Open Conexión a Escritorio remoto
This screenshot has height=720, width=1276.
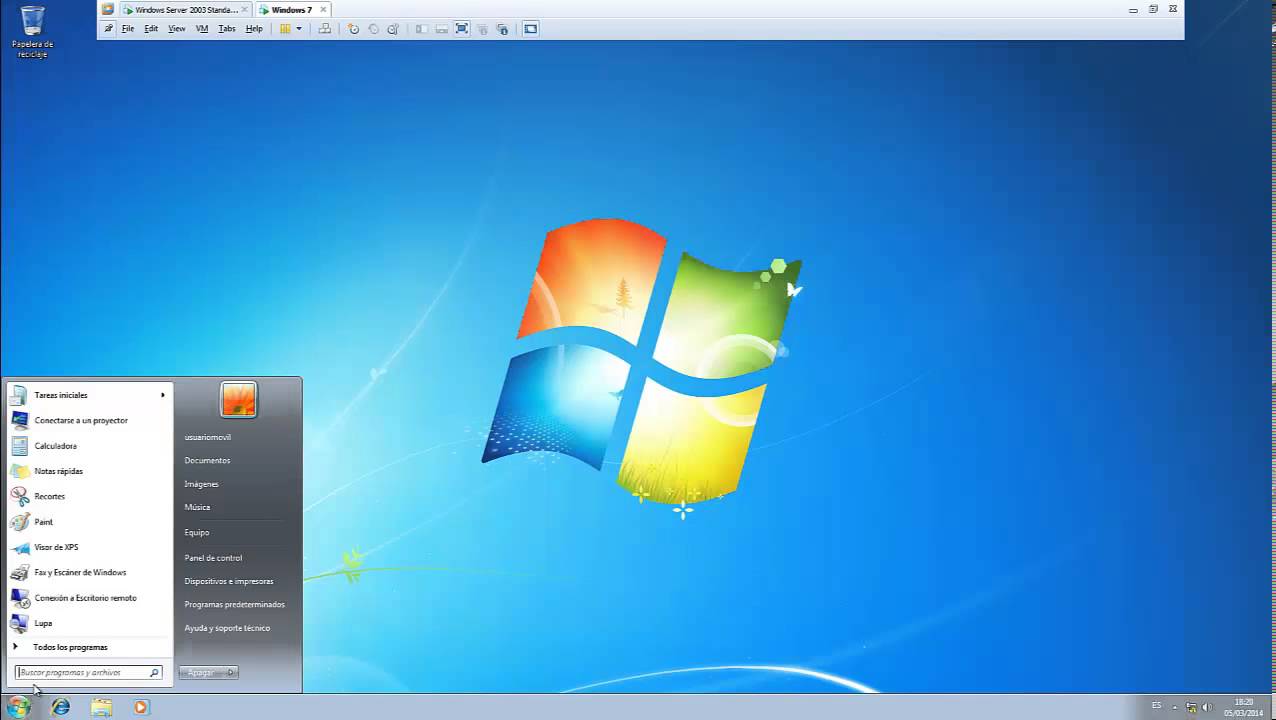[89, 598]
